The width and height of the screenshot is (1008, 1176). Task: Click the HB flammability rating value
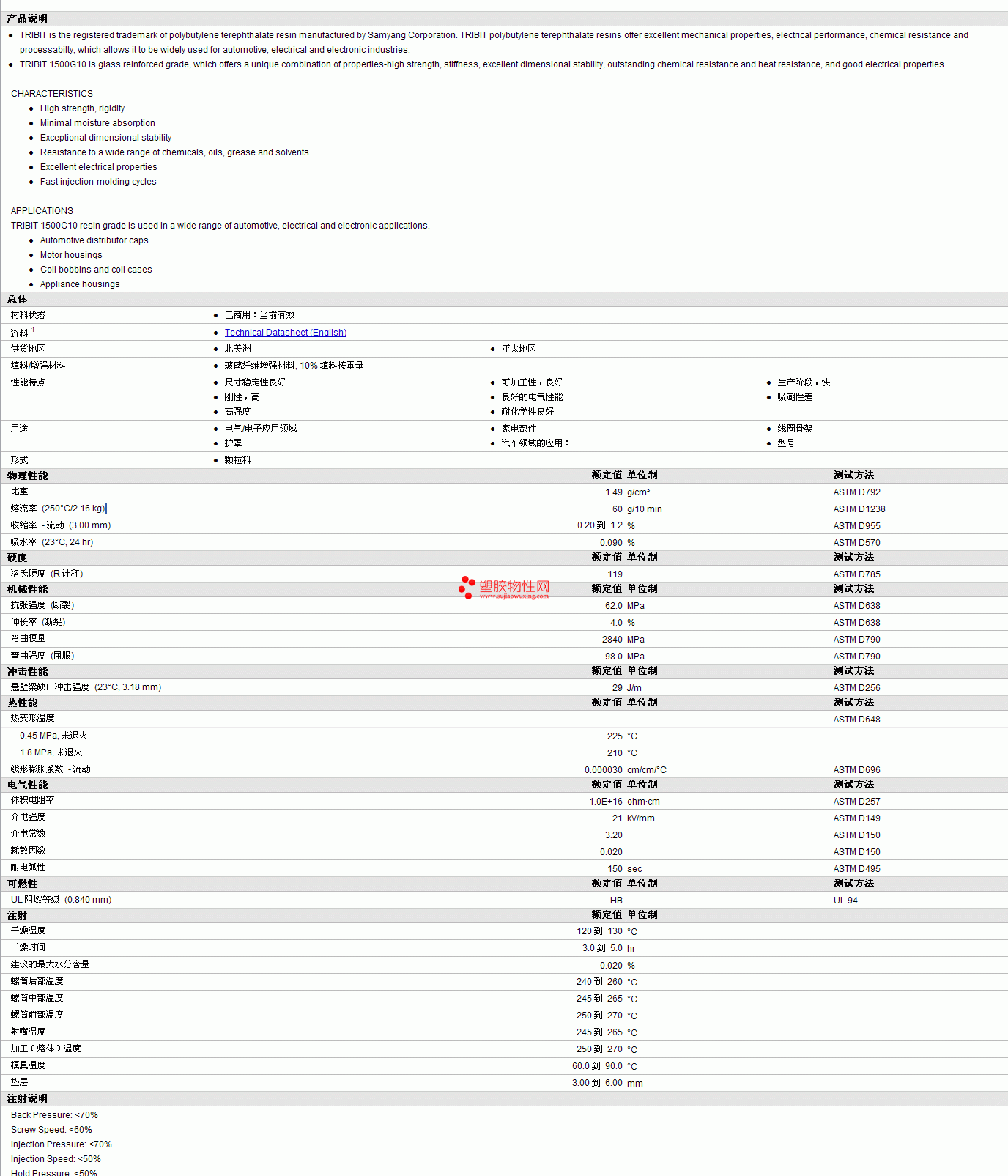(617, 901)
